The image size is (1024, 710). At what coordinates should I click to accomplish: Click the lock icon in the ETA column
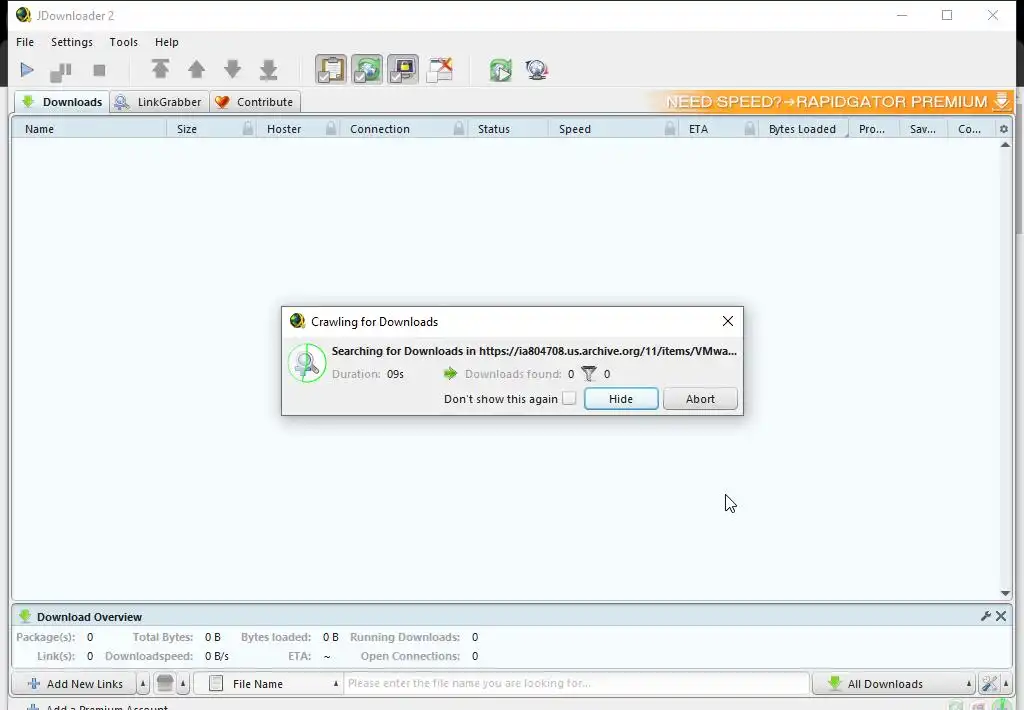(x=750, y=129)
